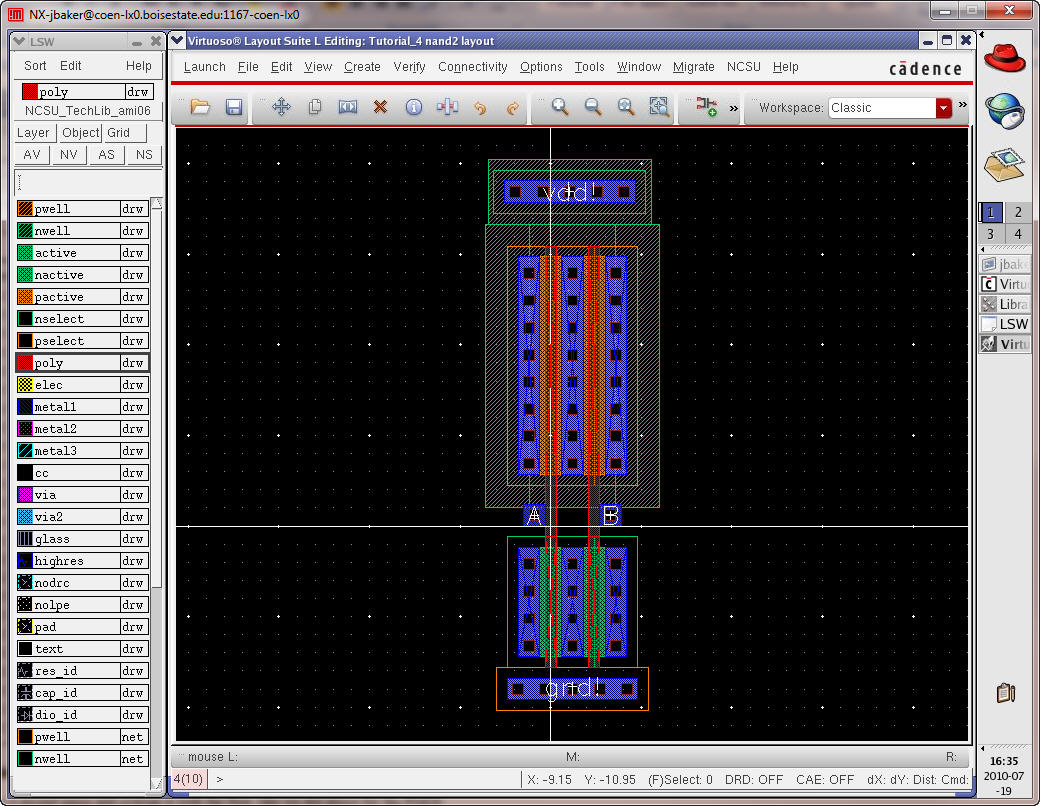The image size is (1040, 806).
Task: Click the Open folder toolbar icon
Action: click(200, 107)
